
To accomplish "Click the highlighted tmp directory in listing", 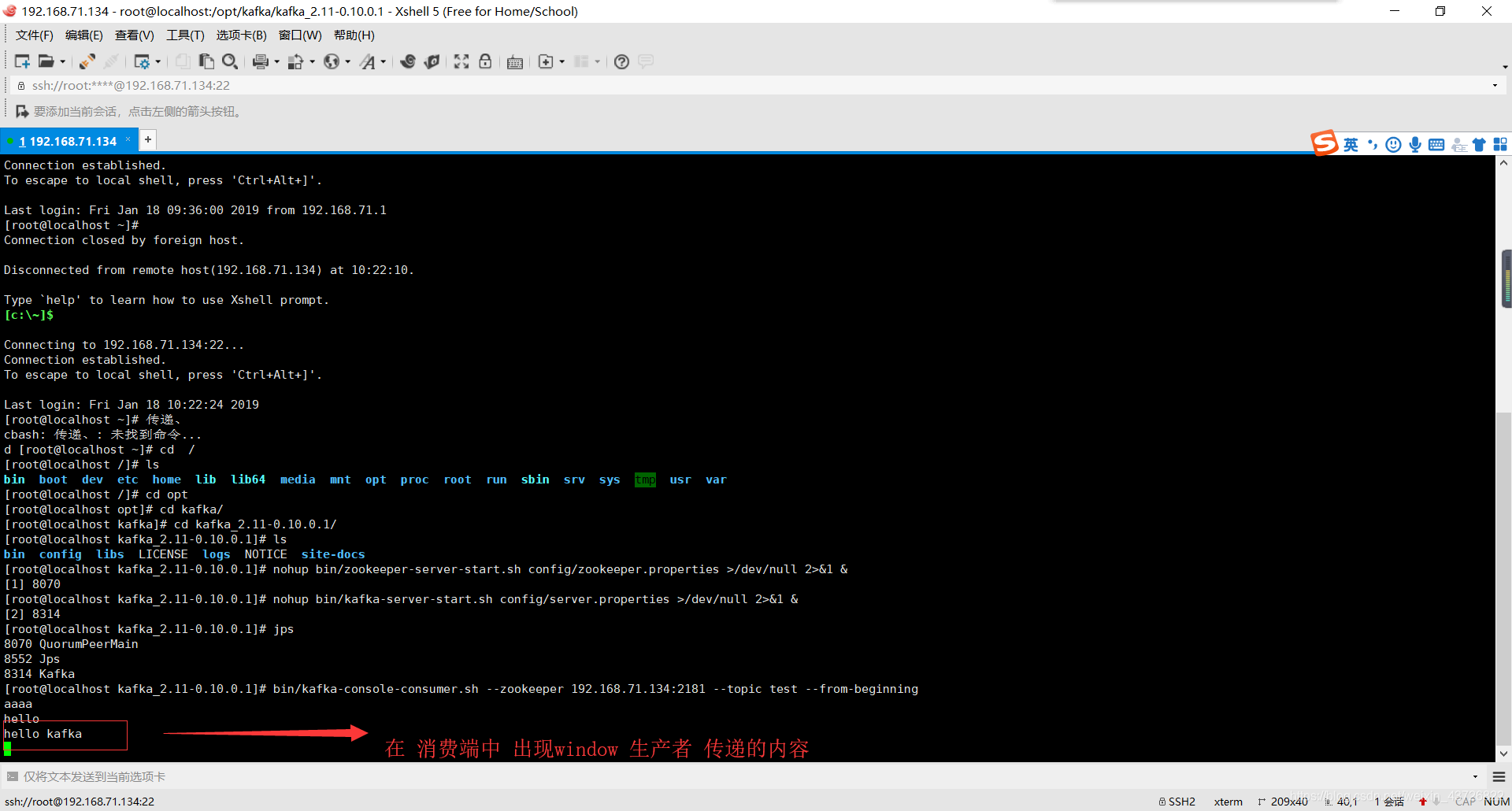I will pos(645,480).
